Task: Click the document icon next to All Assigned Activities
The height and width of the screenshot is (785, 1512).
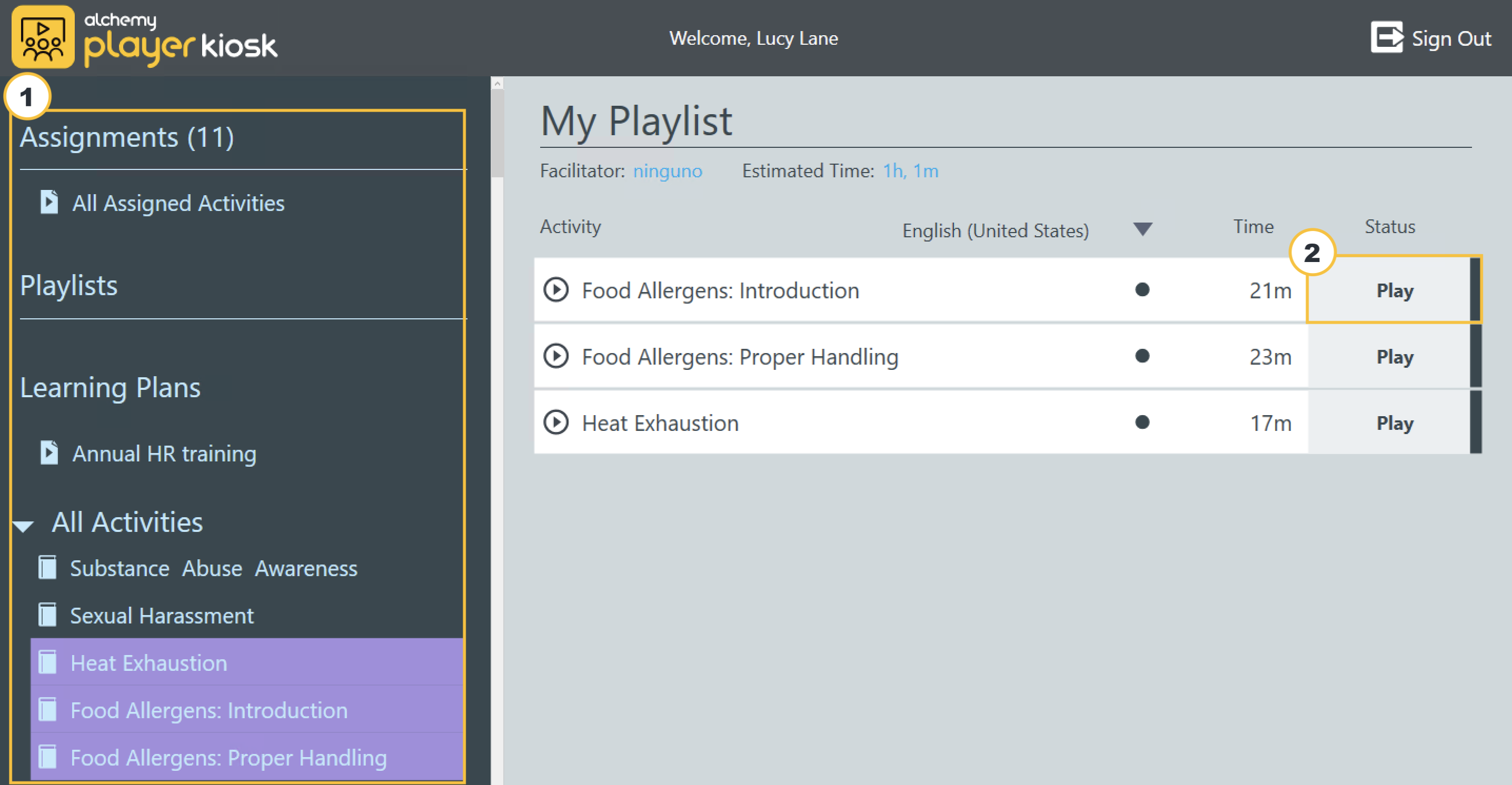Action: point(49,203)
